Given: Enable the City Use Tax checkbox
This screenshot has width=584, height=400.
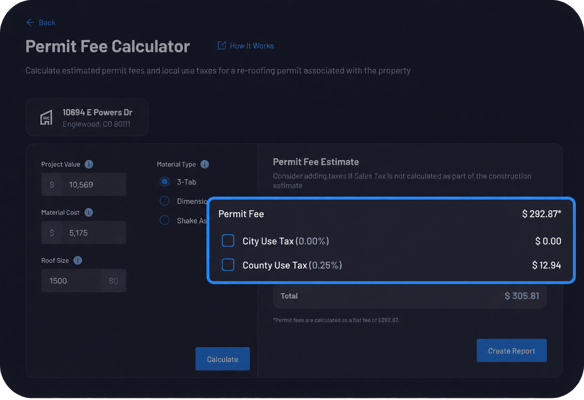Looking at the screenshot, I should click(228, 241).
